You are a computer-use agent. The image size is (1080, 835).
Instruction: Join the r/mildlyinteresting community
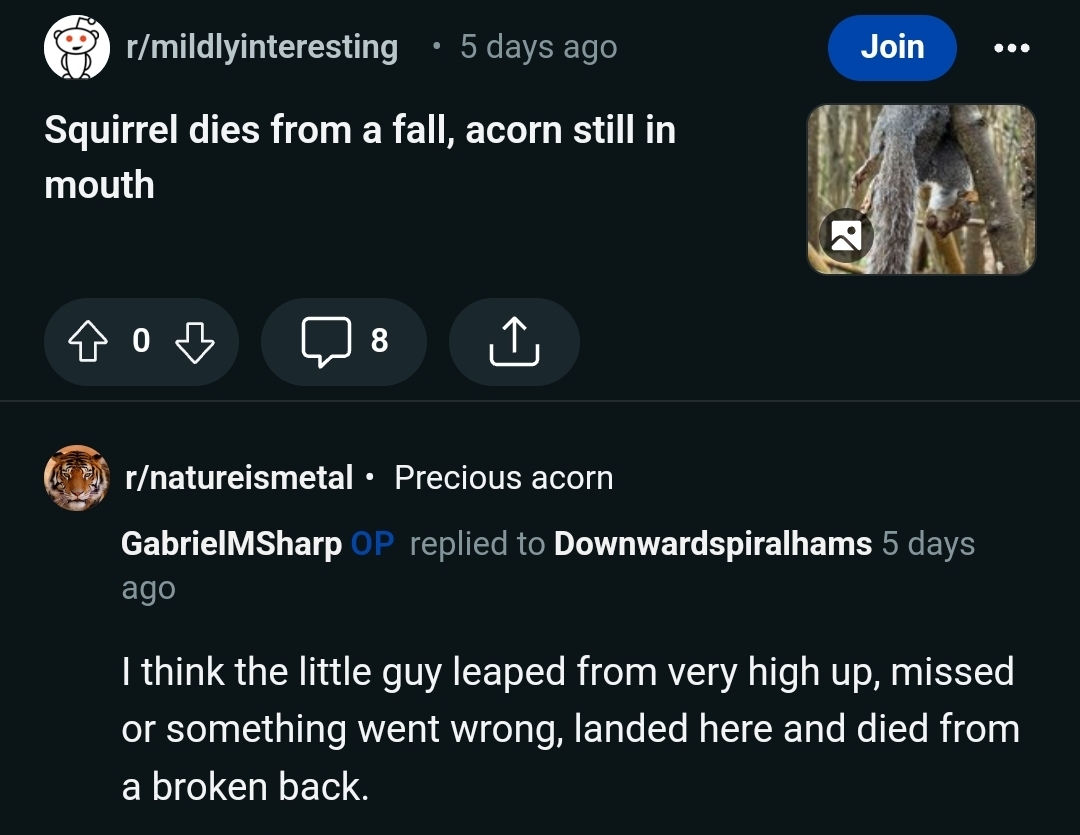point(892,48)
